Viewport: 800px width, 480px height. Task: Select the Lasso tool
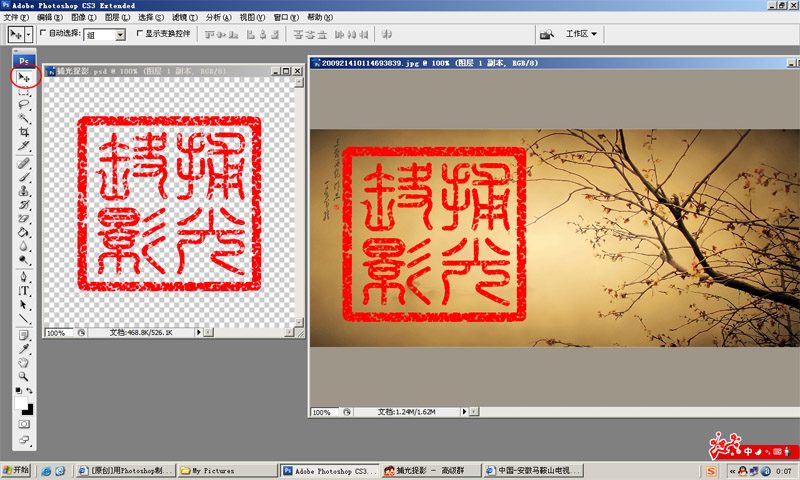(x=24, y=104)
